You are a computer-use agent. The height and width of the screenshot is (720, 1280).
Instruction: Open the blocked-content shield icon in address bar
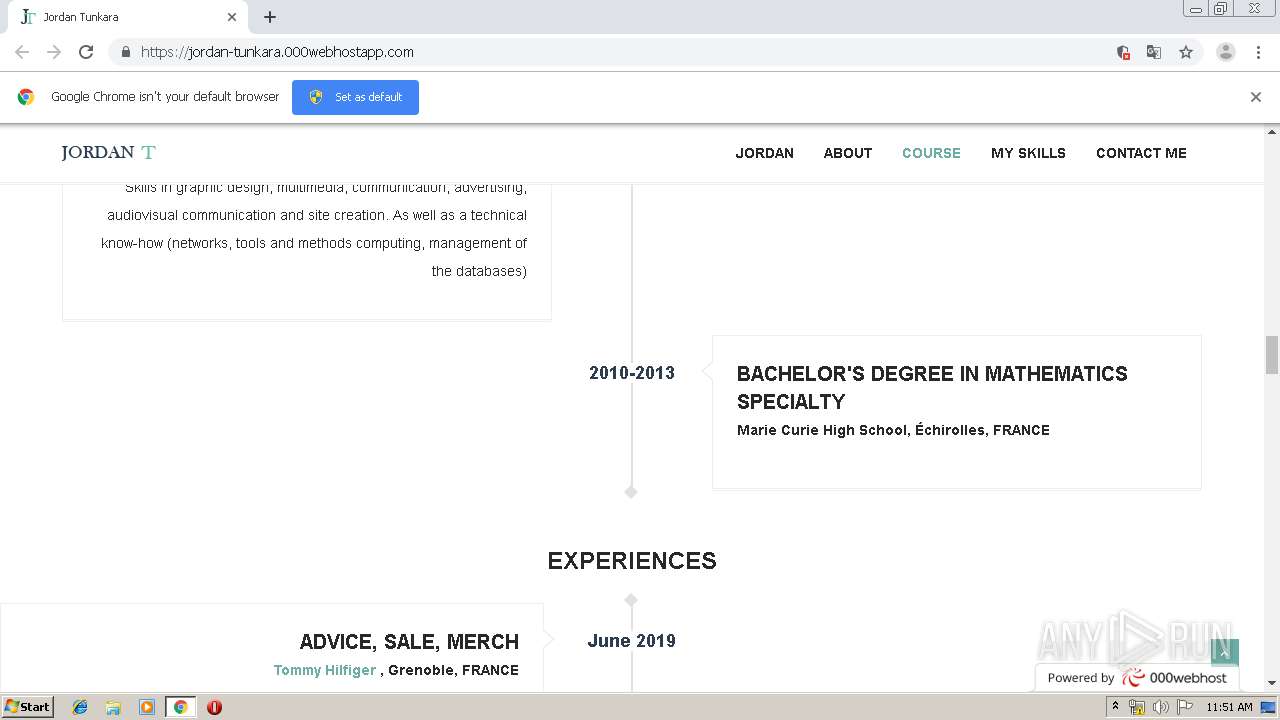coord(1123,52)
